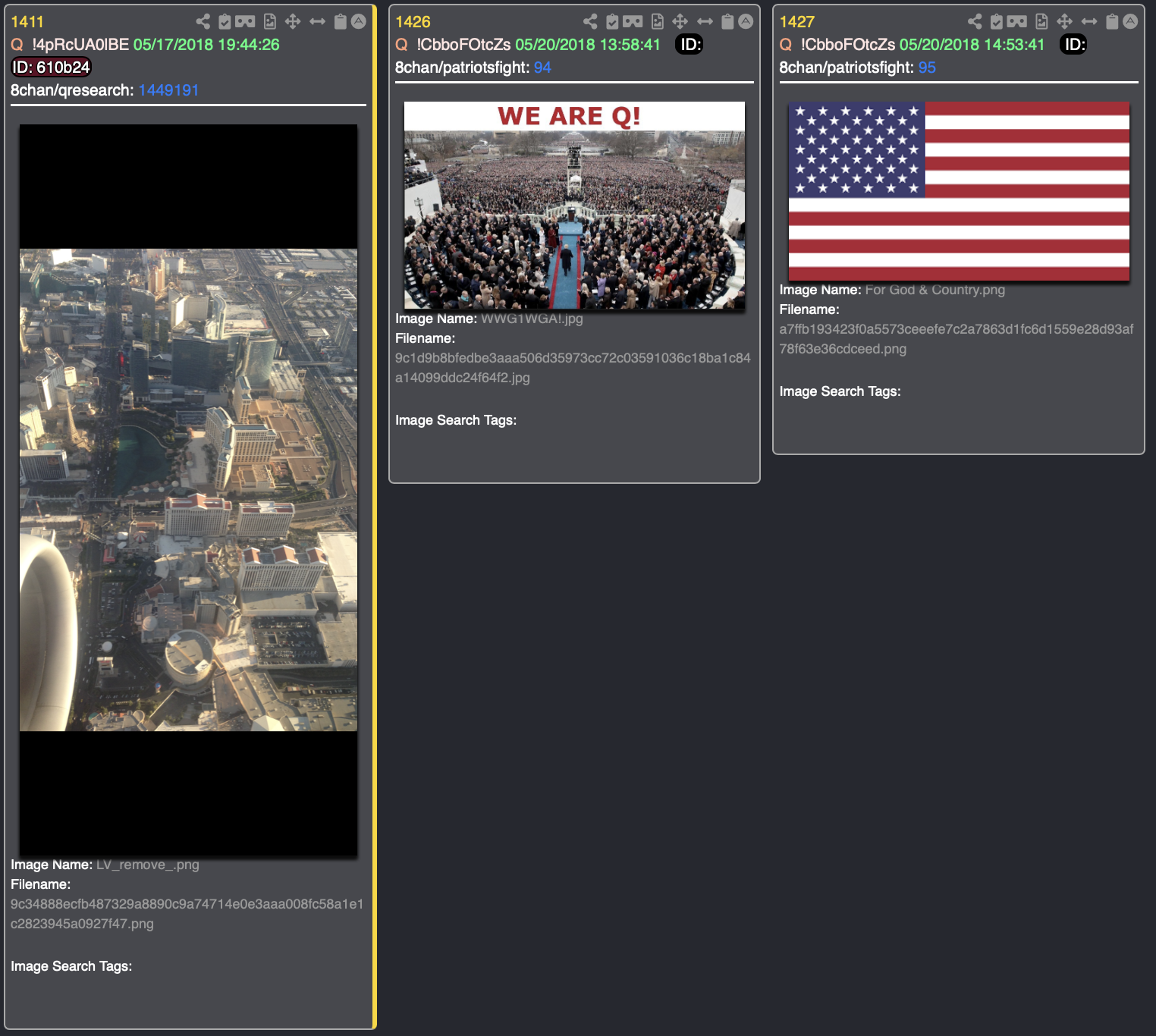Click post number 1411
The width and height of the screenshot is (1156, 1036).
pyautogui.click(x=27, y=22)
